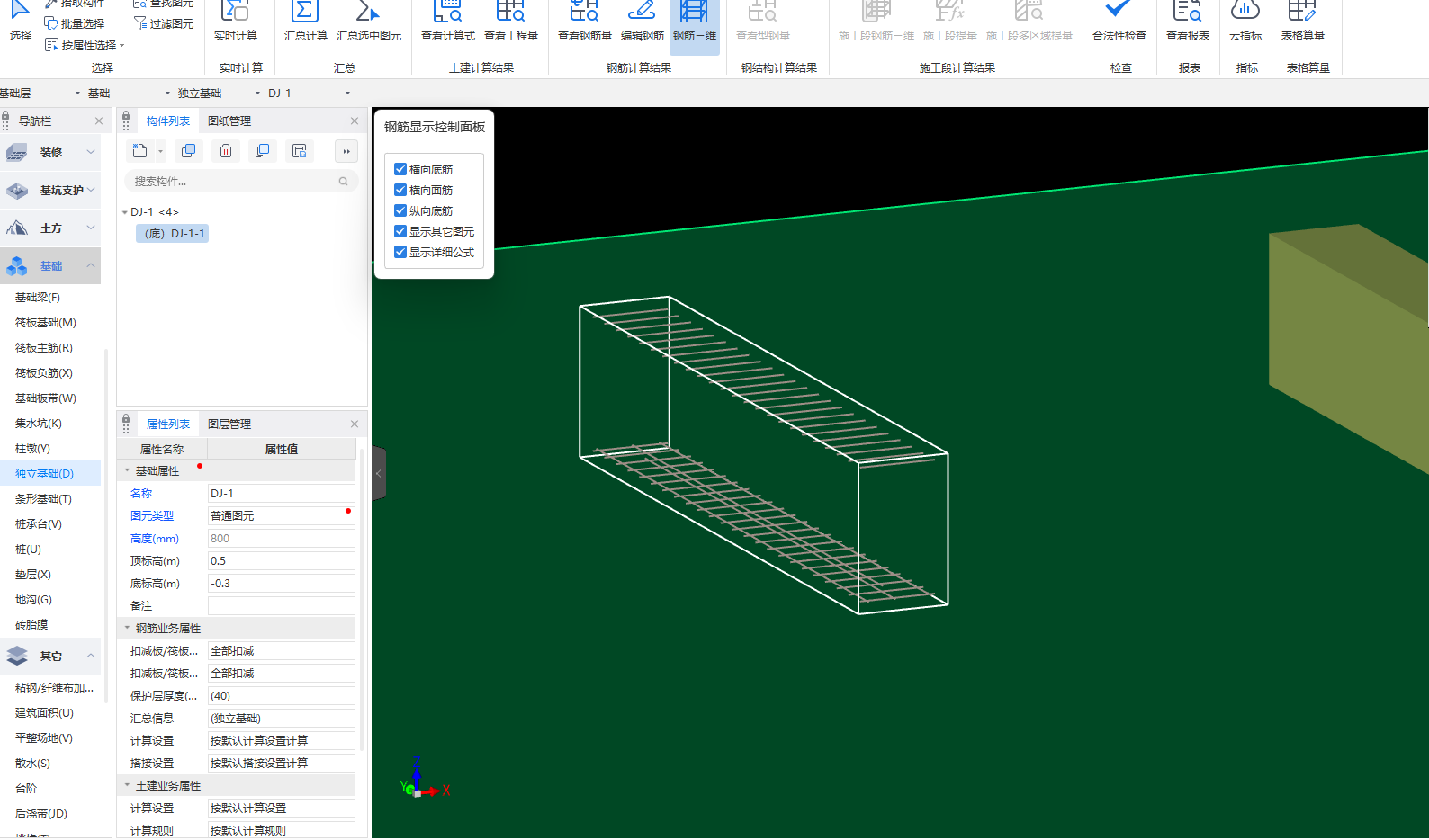Collapse the 基础 navigation section
This screenshot has width=1429, height=840.
pos(91,265)
